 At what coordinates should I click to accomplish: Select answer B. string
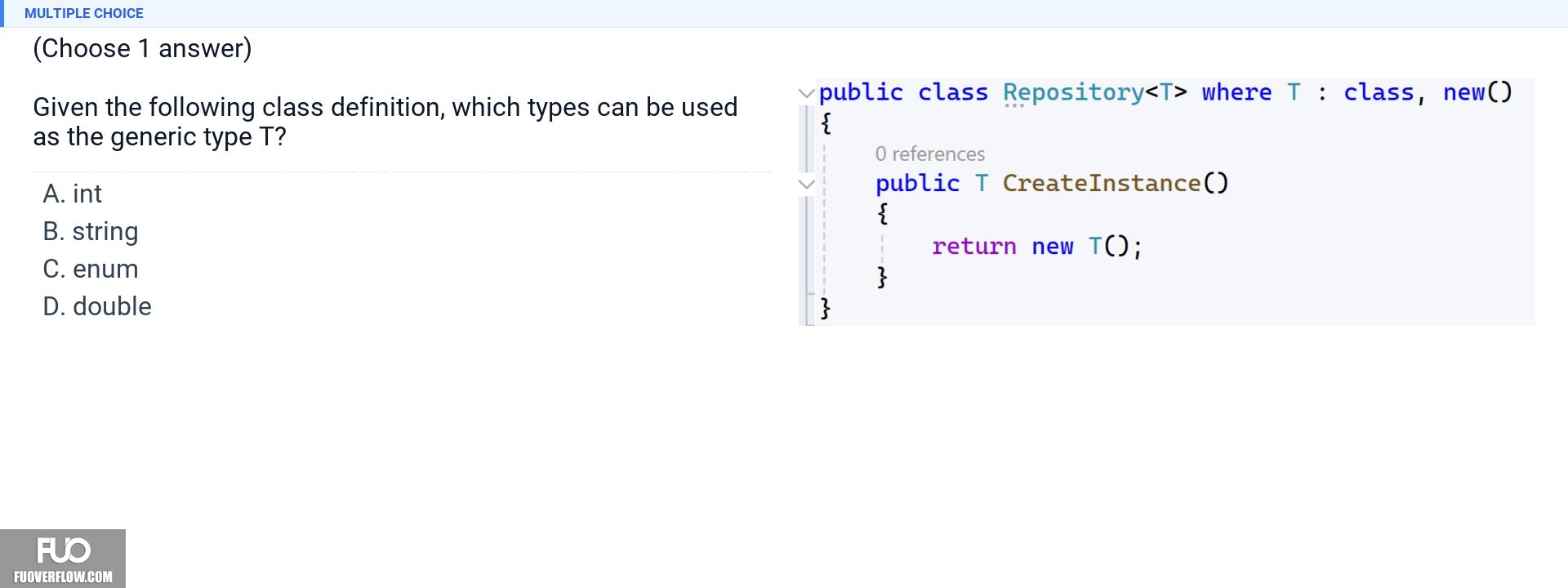tap(90, 231)
